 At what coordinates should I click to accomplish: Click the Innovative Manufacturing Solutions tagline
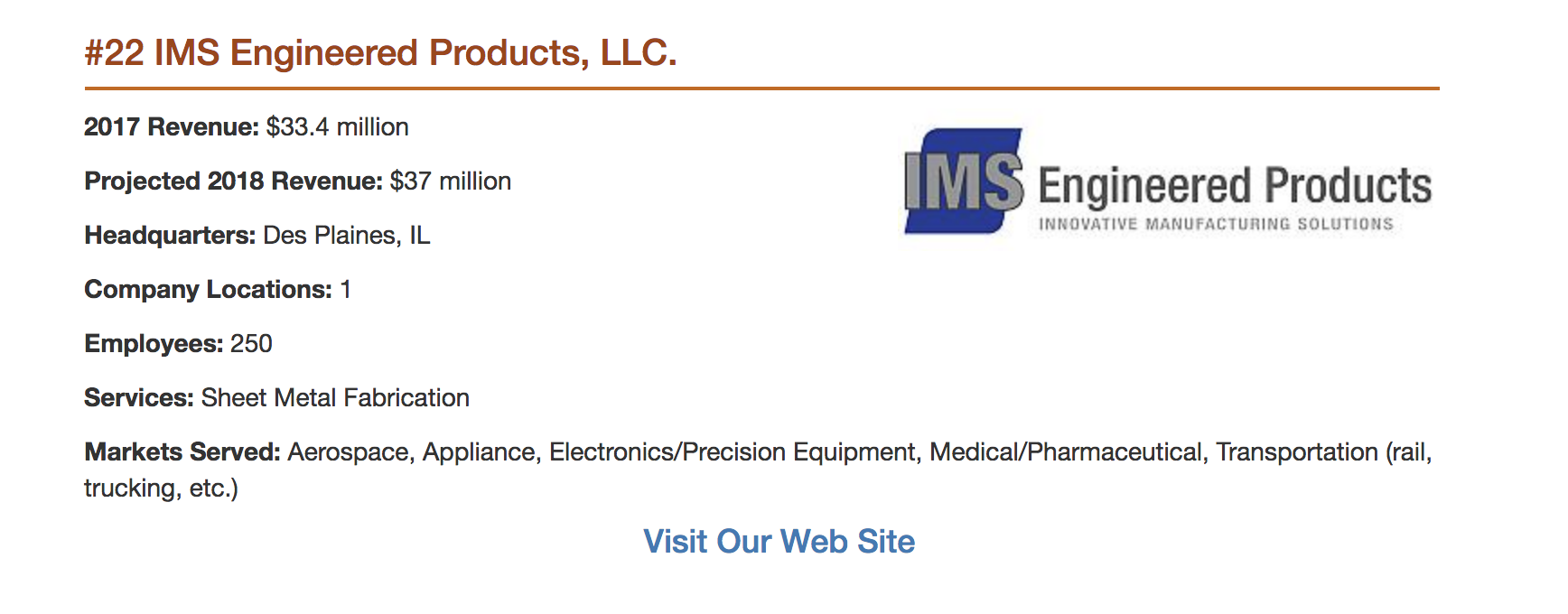click(x=1216, y=224)
